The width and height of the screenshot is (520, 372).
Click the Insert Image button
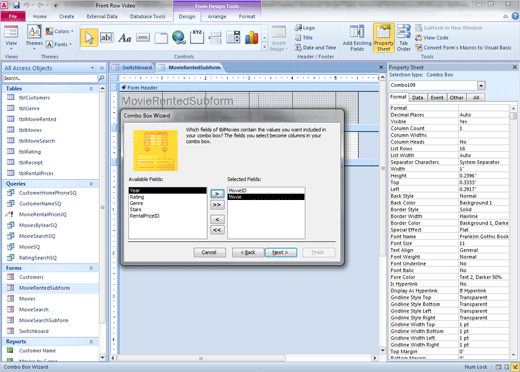point(278,39)
